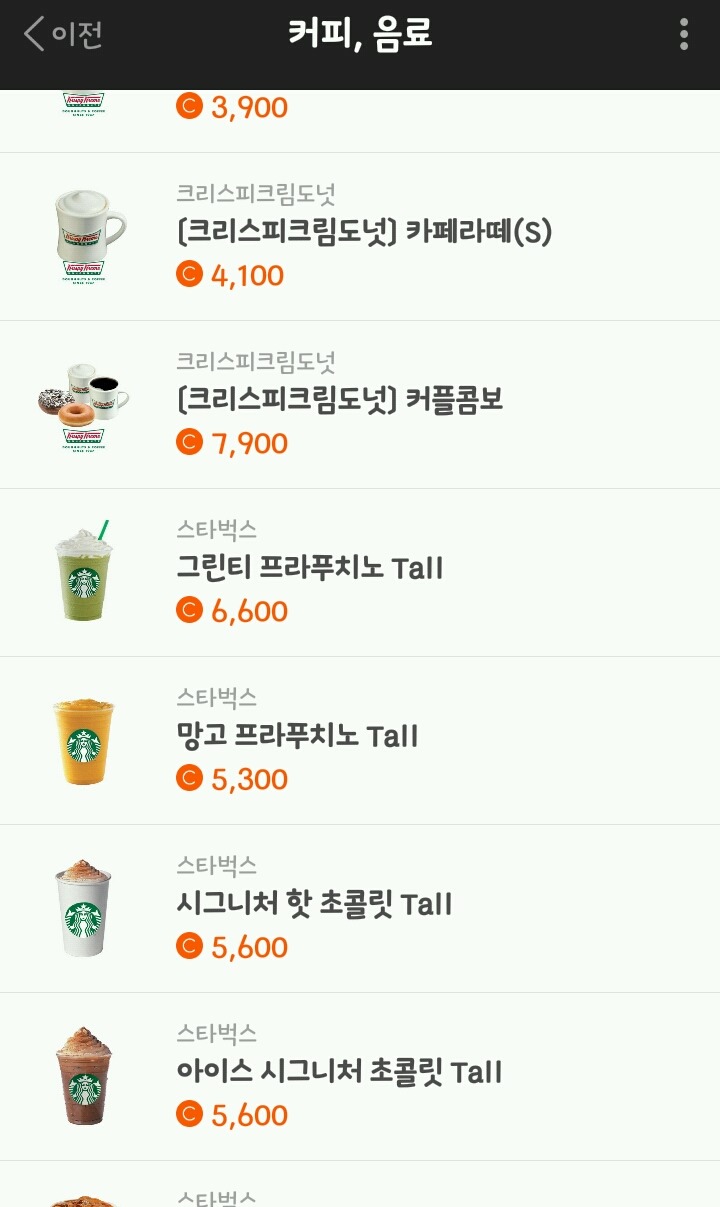Tap the 커플콤보 donut and coffee image

(84, 402)
